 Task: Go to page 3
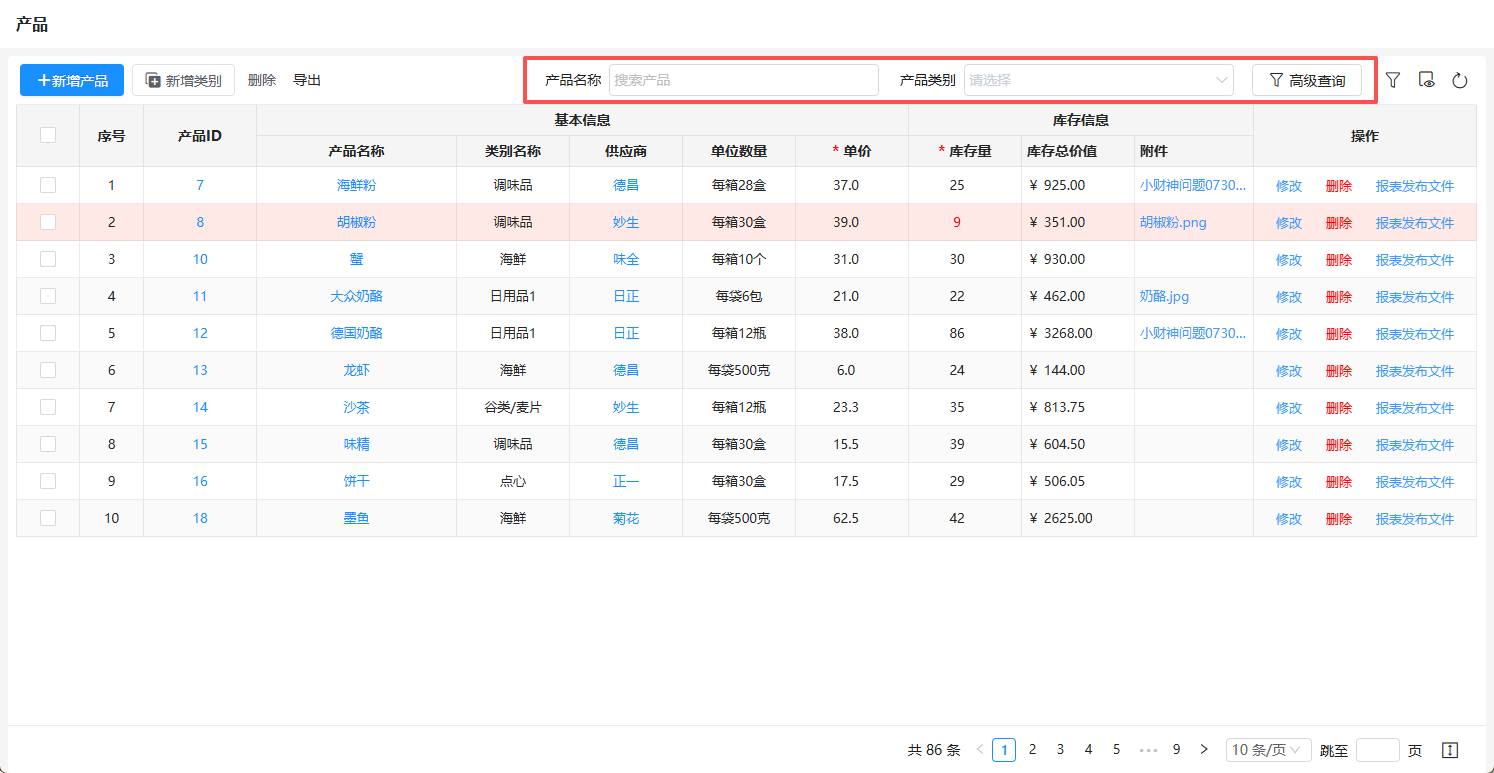1060,749
